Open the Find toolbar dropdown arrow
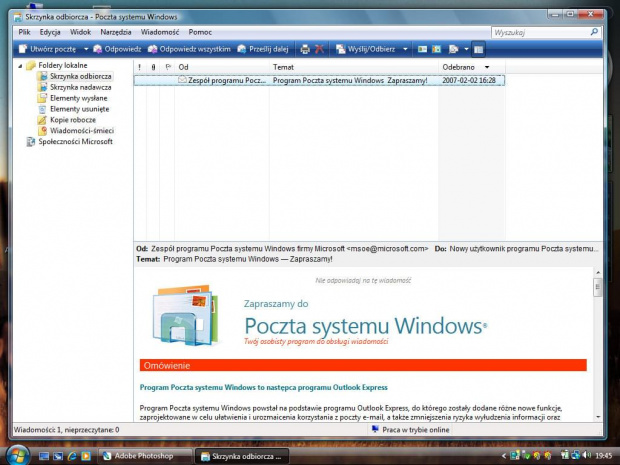620x465 pixels. click(x=466, y=49)
